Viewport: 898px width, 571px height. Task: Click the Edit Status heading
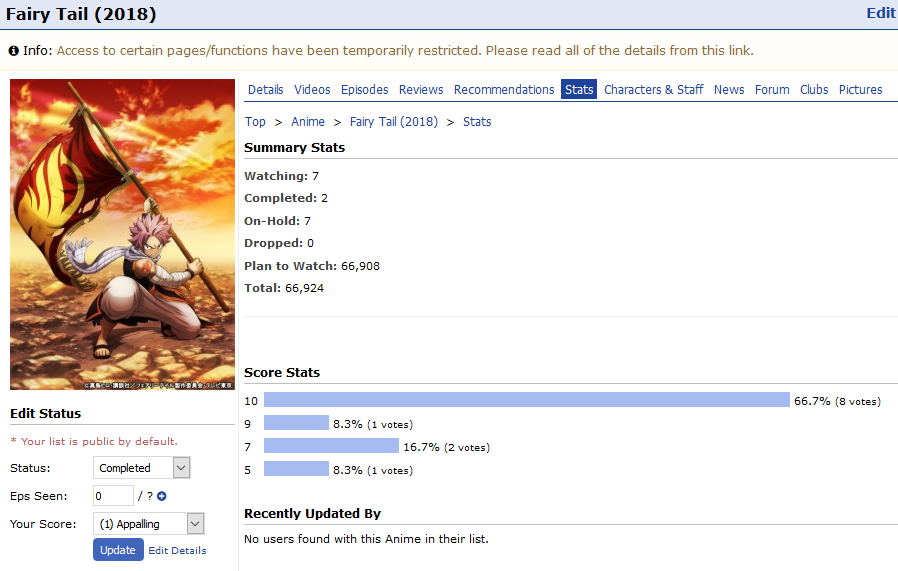pos(46,414)
